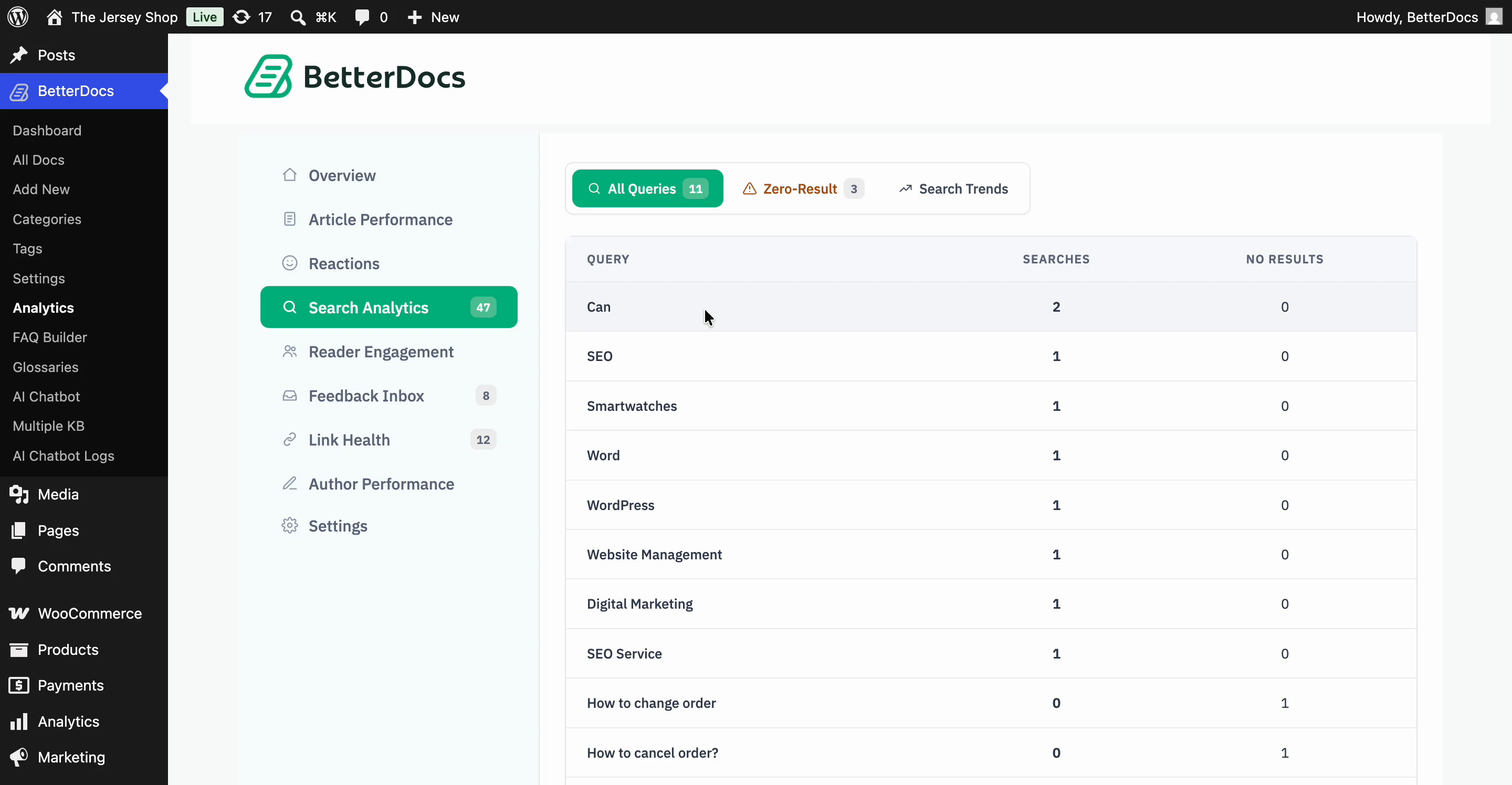Open Categories submenu item

47,219
